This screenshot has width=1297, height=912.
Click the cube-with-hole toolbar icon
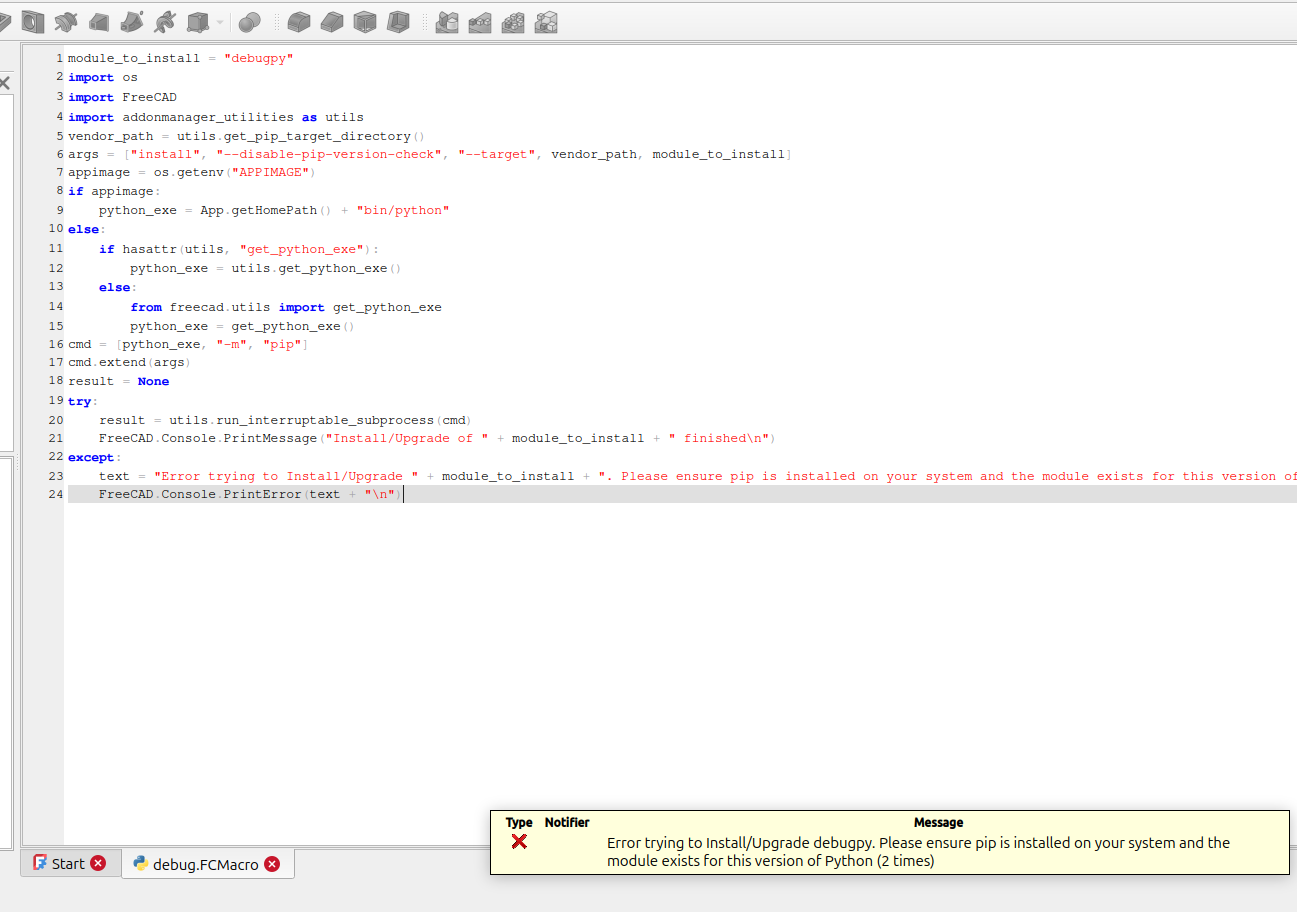click(x=33, y=21)
